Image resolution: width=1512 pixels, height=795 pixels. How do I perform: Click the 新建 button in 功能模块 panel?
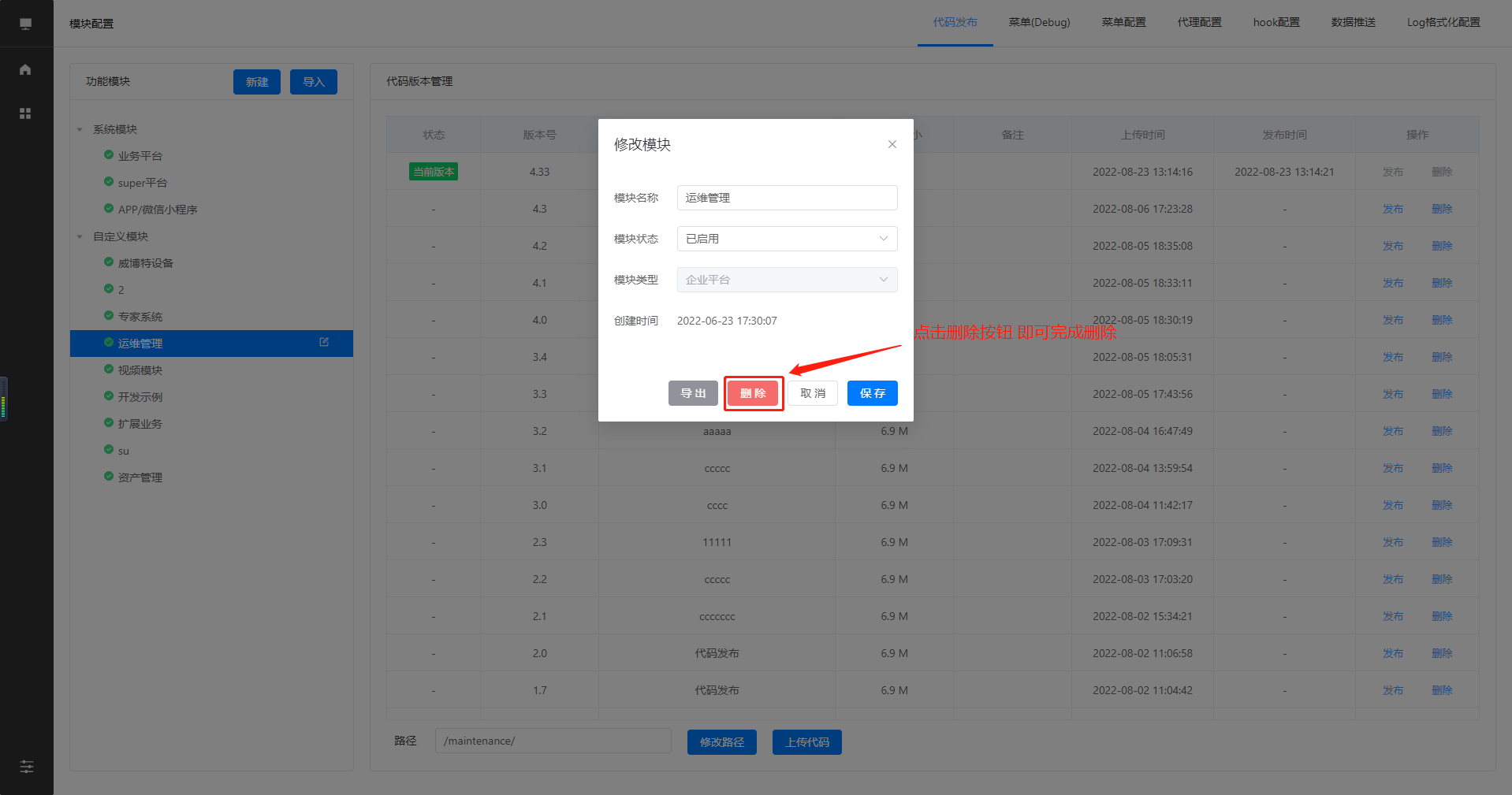click(x=257, y=82)
